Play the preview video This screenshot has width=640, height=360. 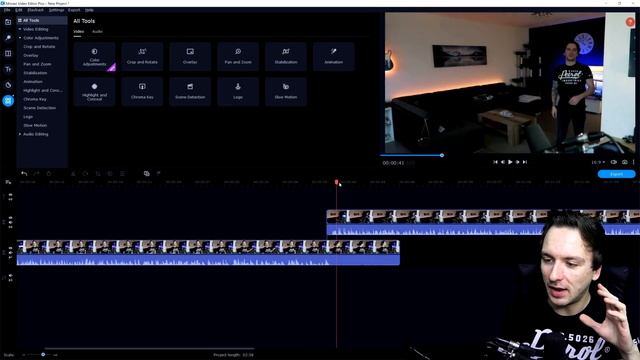pos(510,162)
